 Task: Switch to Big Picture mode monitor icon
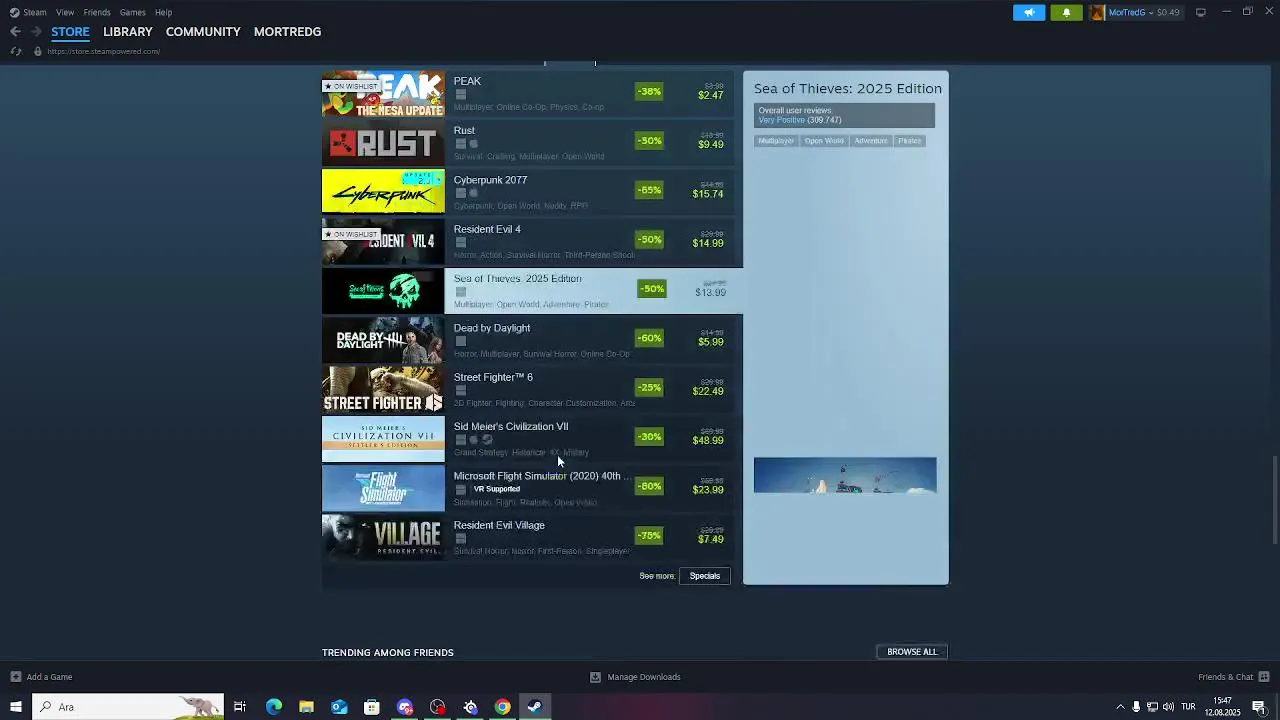coord(1200,12)
